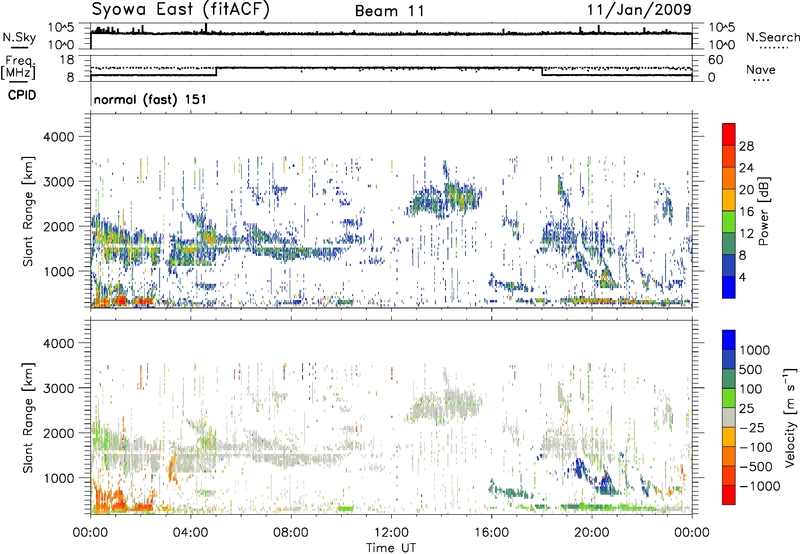Image resolution: width=800 pixels, height=554 pixels.
Task: Click the 'Slant Range [km]' label of the velocity panel
Action: point(28,417)
